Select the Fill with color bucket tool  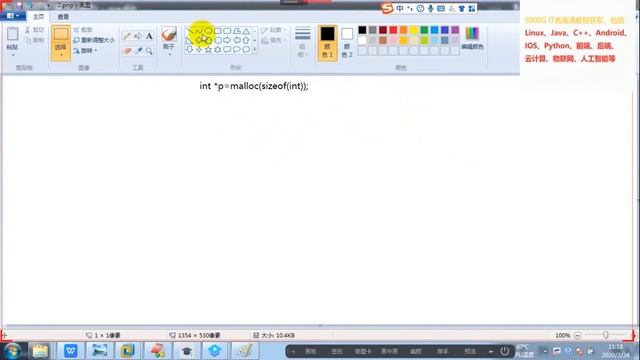tap(138, 36)
